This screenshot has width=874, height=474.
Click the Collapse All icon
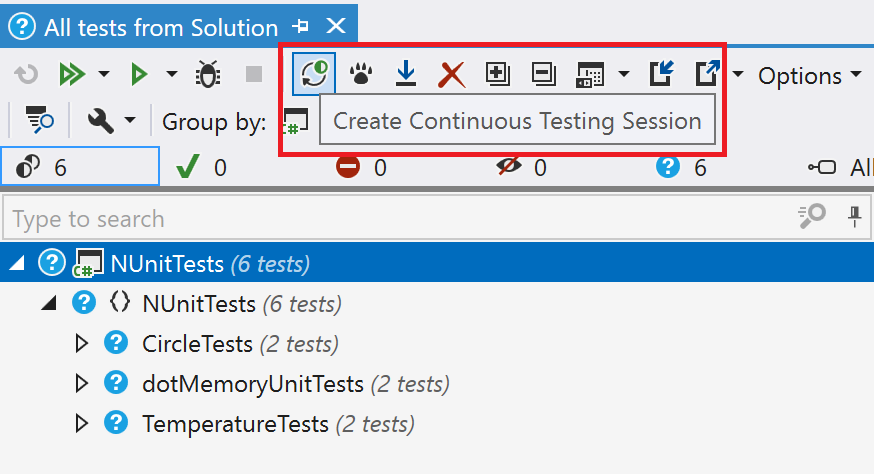(543, 73)
